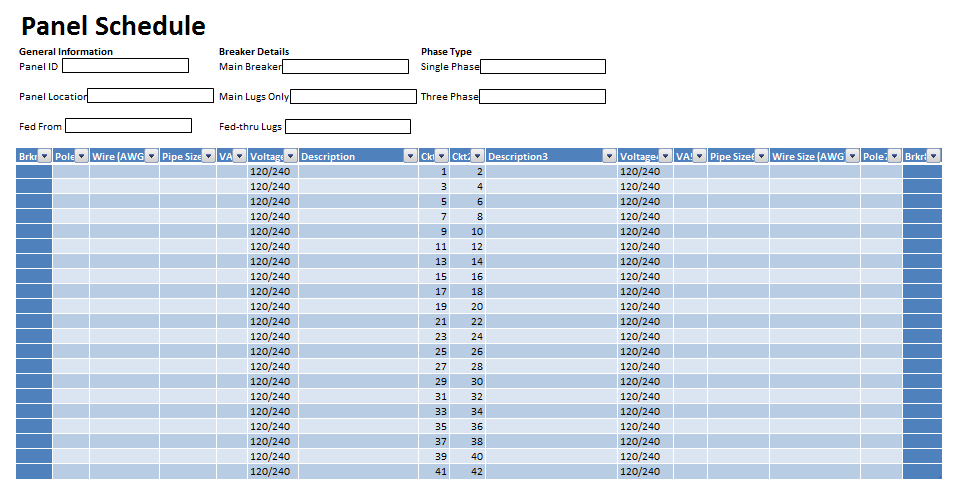The height and width of the screenshot is (503, 962).
Task: Click the Fed From entry box
Action: point(128,126)
